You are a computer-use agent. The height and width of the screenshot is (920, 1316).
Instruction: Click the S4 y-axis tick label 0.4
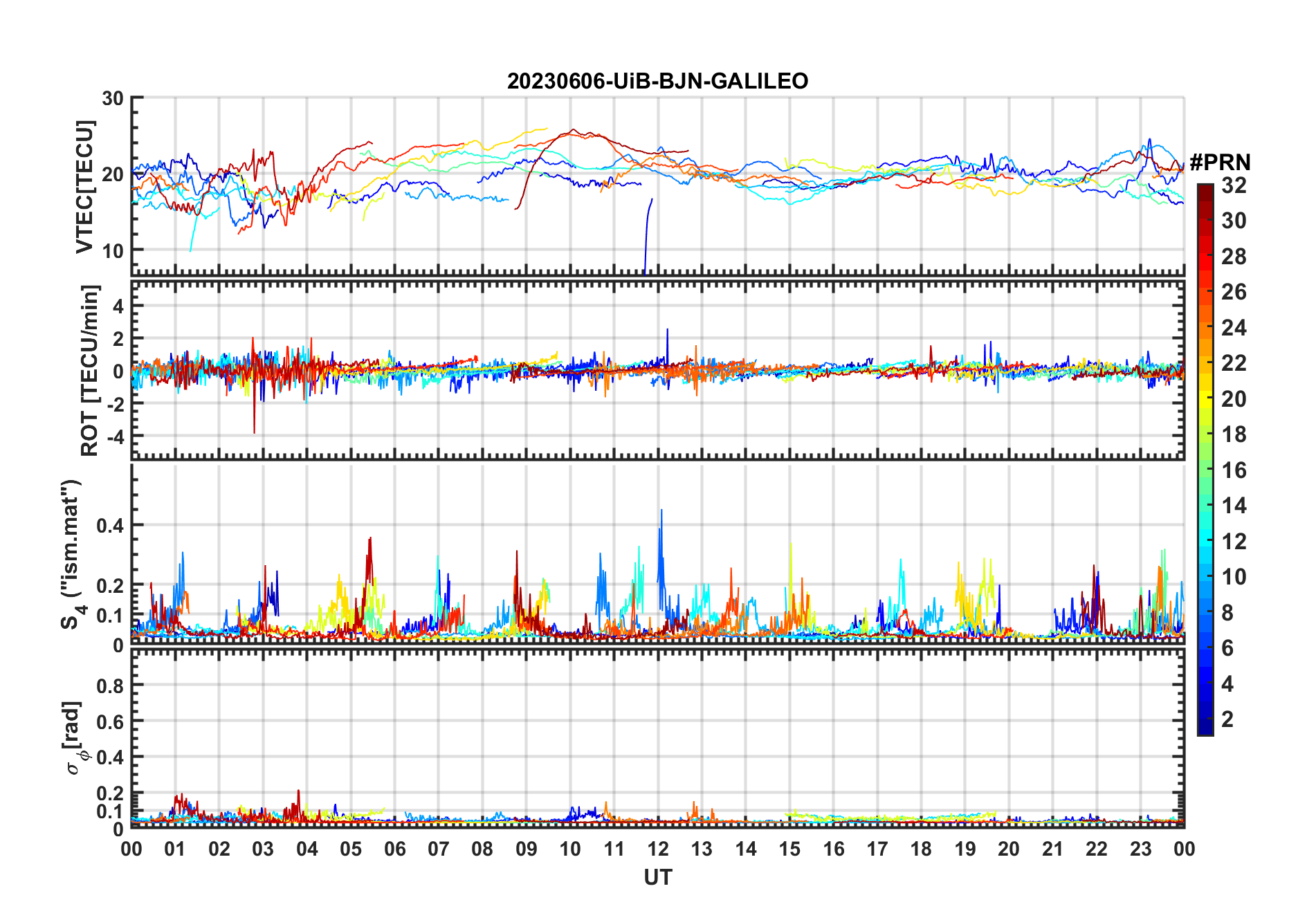point(110,525)
